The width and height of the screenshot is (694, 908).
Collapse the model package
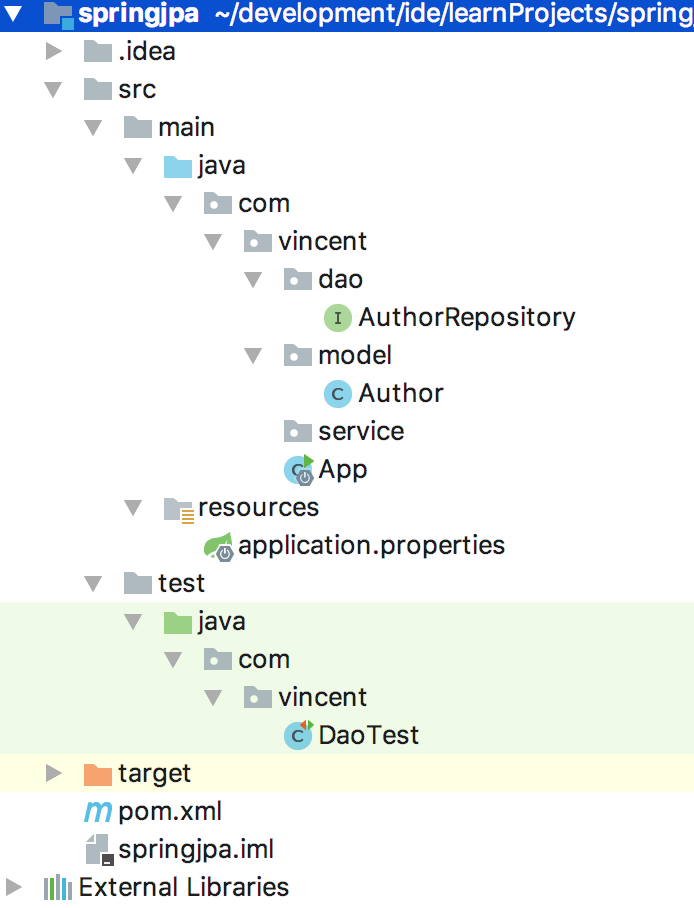point(254,356)
